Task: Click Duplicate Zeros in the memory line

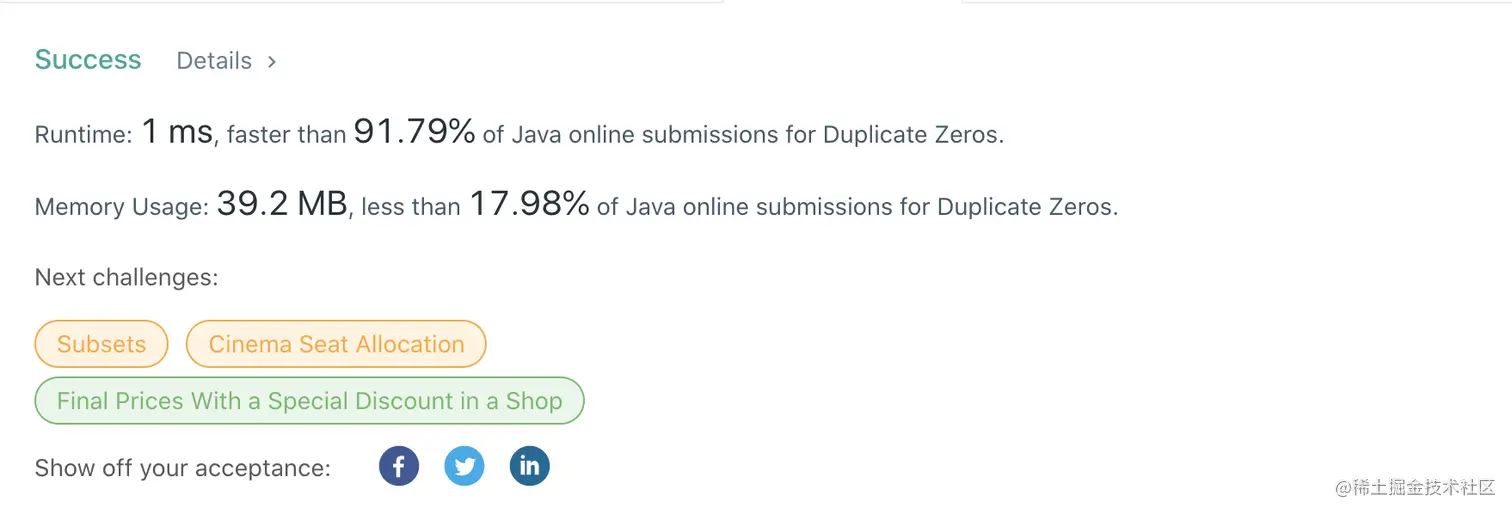Action: (1027, 208)
